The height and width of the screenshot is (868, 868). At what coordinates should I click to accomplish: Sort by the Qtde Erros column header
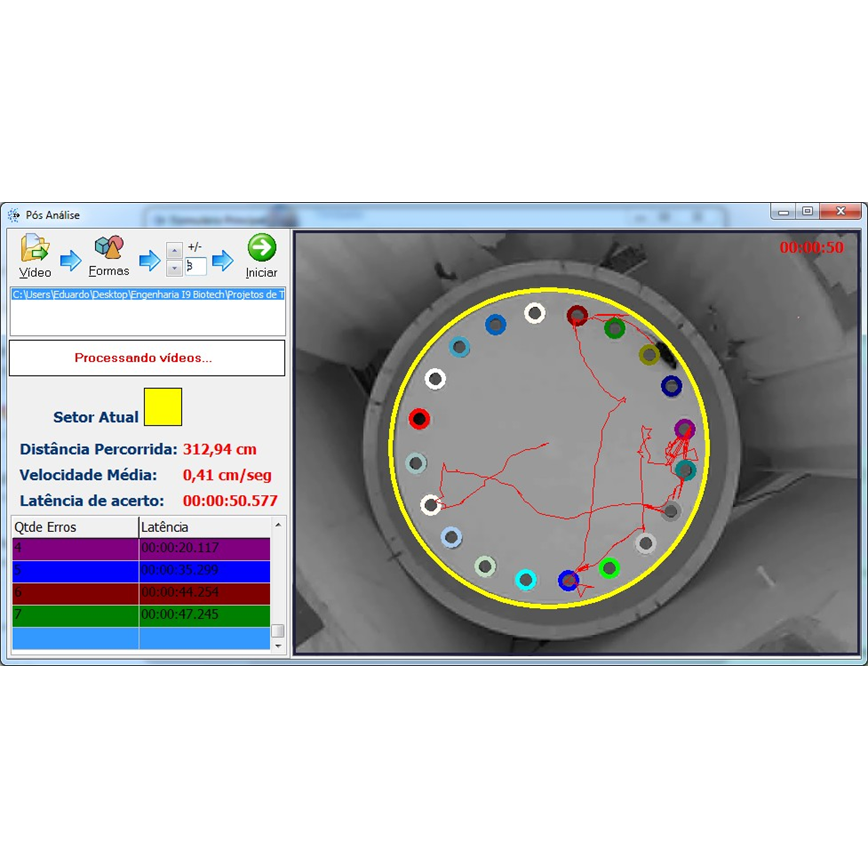point(74,527)
